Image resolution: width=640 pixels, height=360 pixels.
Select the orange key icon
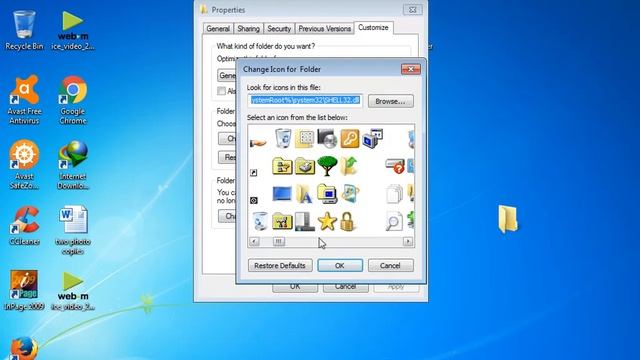tap(349, 138)
